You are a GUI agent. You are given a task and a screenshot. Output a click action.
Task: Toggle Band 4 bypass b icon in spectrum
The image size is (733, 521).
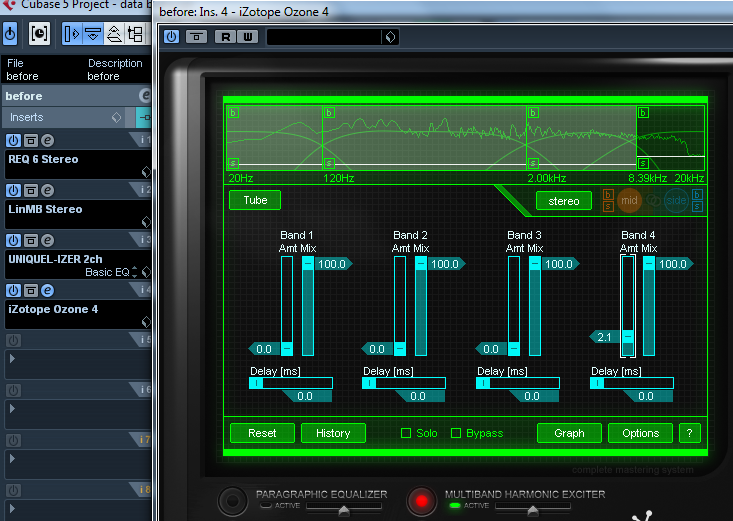point(643,113)
